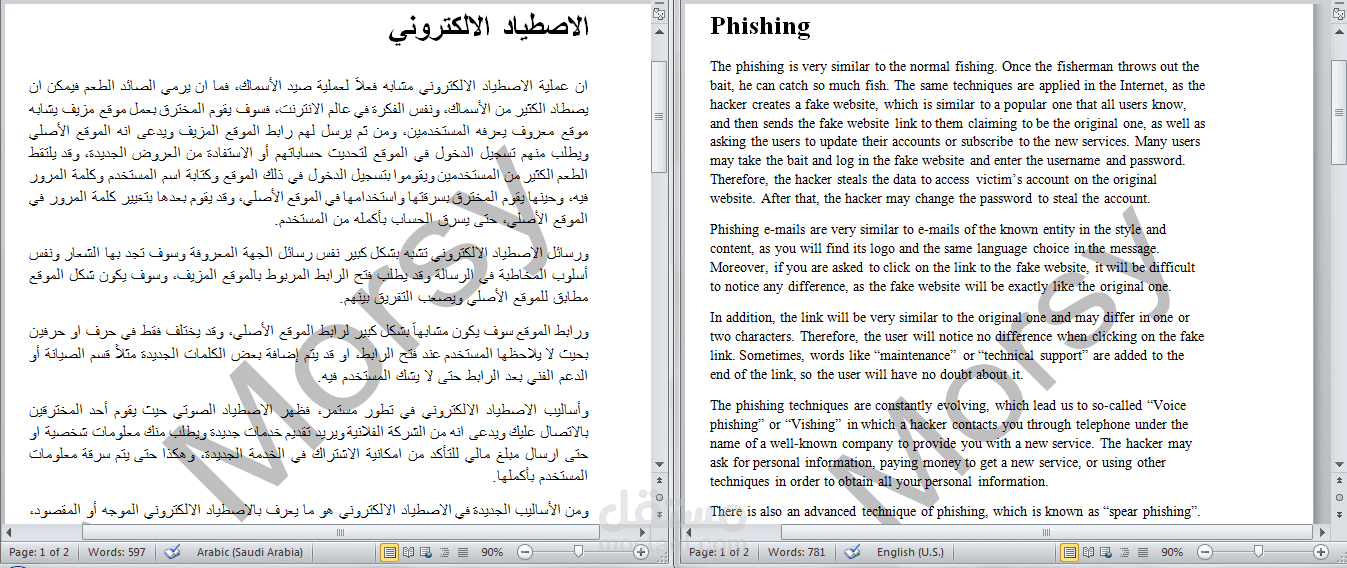Image resolution: width=1347 pixels, height=568 pixels.
Task: Open the English (U.S.) language setting
Action: pyautogui.click(x=910, y=552)
